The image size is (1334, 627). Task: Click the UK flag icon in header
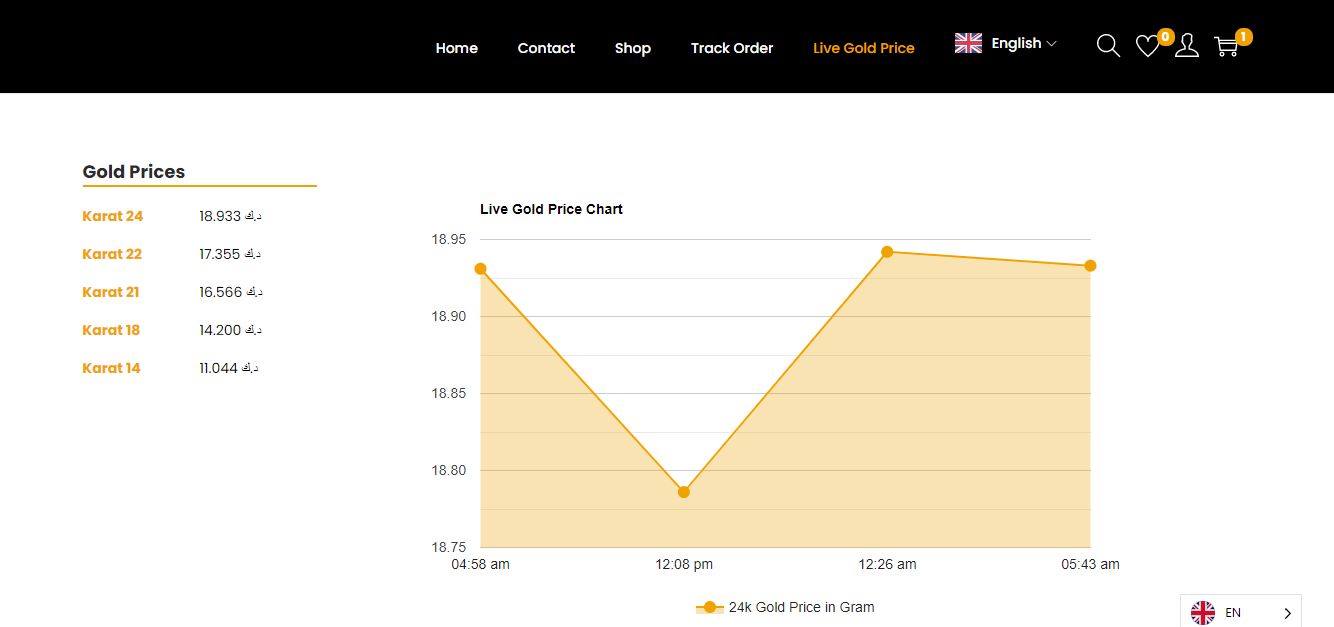pos(968,43)
